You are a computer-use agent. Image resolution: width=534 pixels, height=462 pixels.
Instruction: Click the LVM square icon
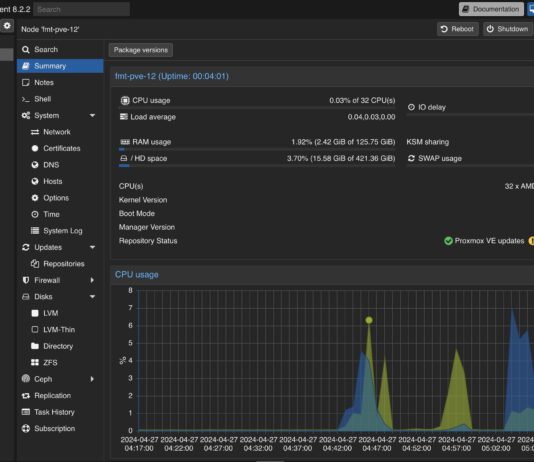tap(35, 313)
